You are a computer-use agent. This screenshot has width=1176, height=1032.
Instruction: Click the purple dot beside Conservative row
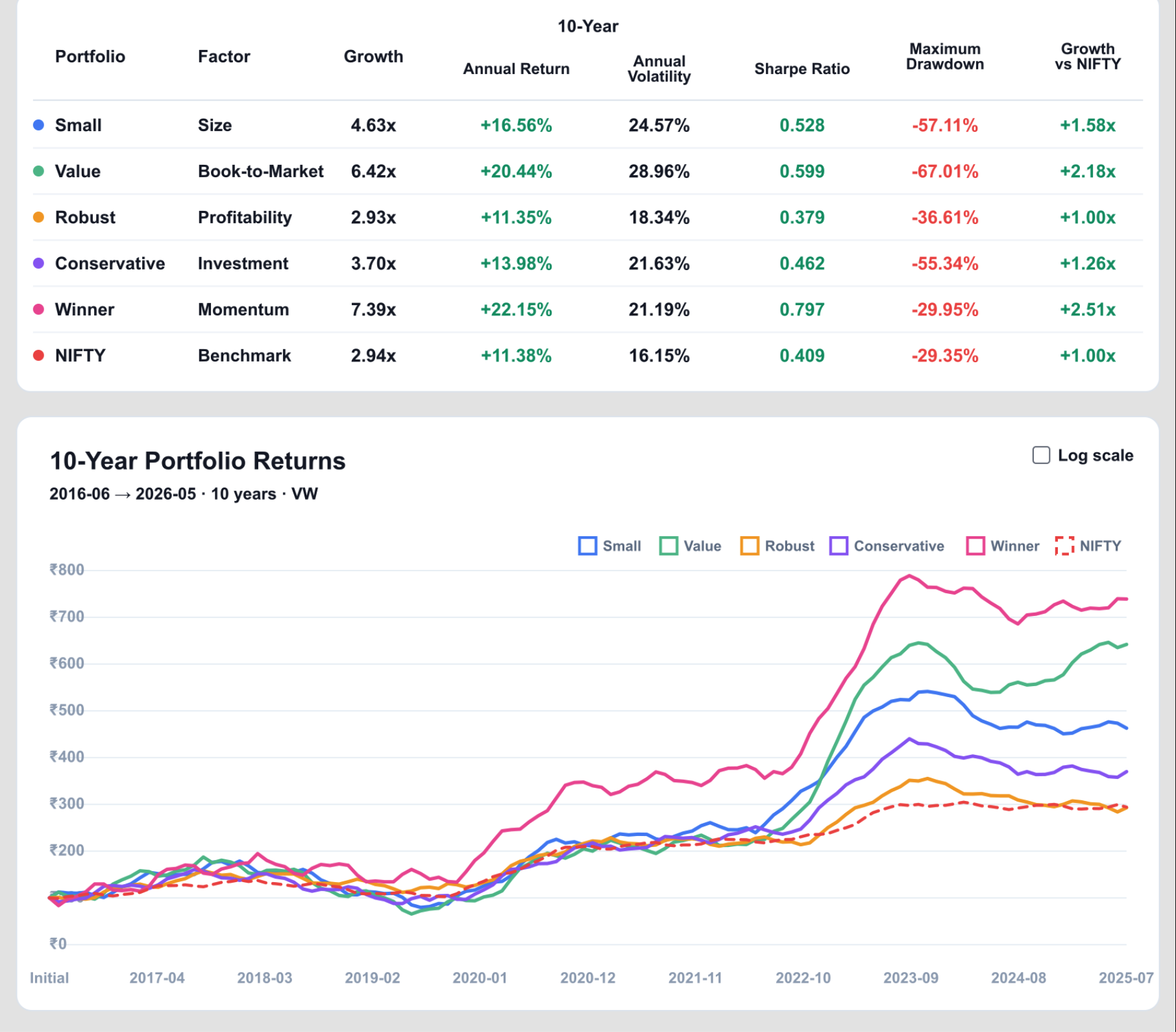38,263
